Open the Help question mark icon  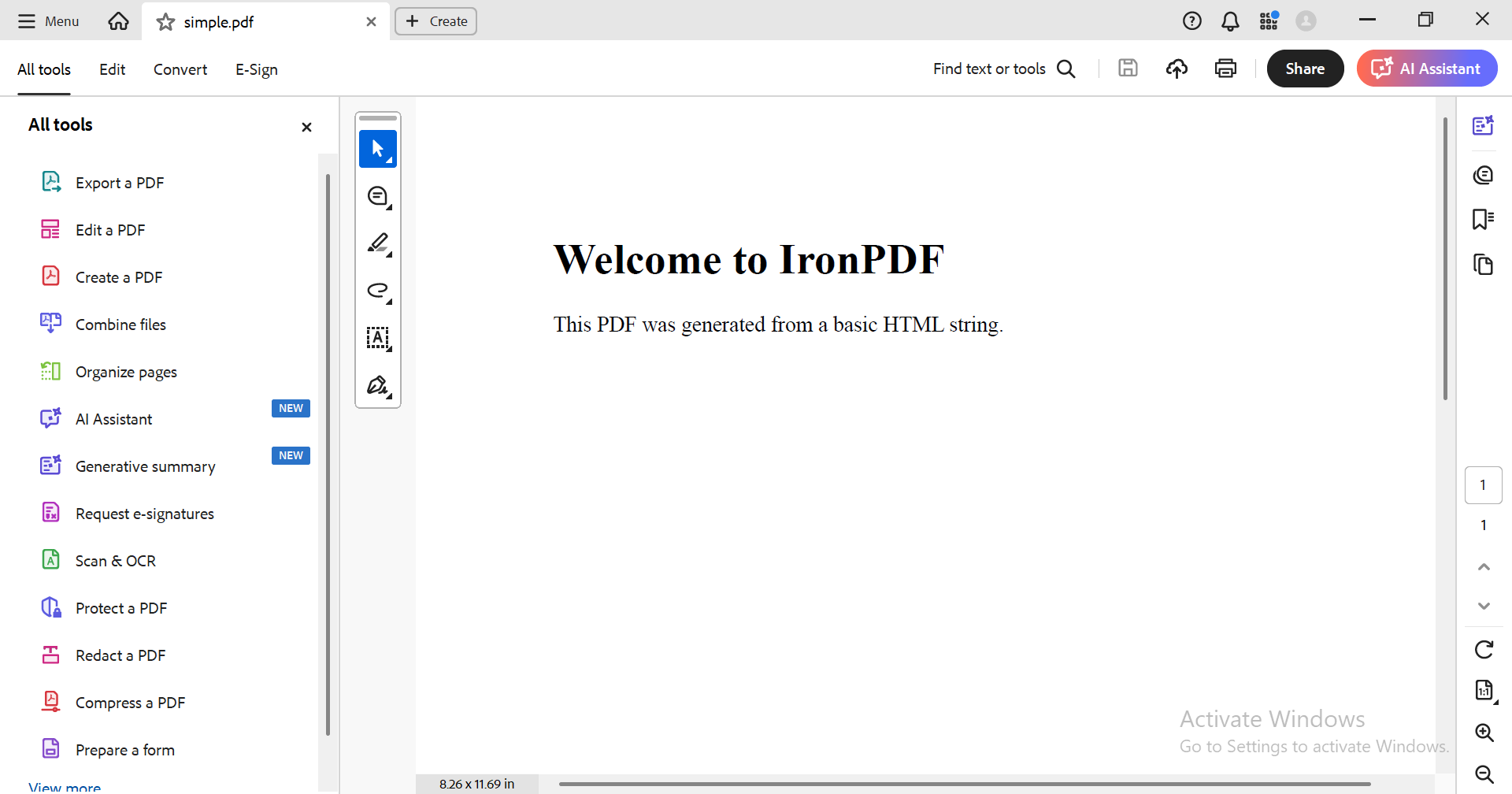click(1191, 21)
